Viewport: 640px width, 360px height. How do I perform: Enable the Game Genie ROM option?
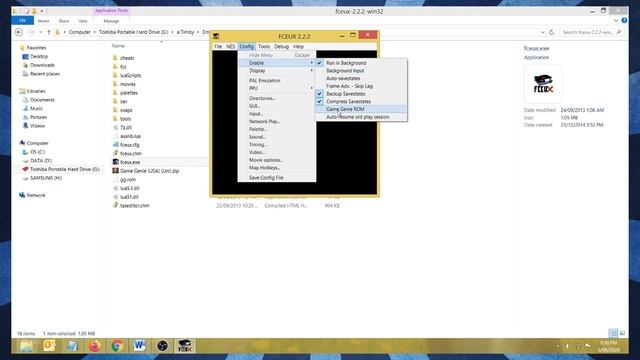click(x=361, y=109)
